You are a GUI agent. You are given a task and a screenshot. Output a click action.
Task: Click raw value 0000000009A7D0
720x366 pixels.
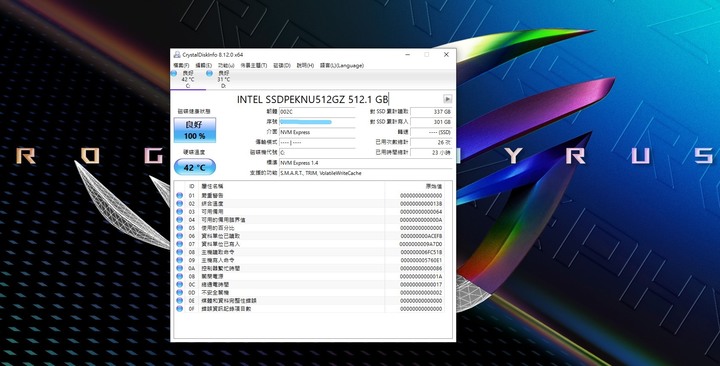(x=421, y=244)
